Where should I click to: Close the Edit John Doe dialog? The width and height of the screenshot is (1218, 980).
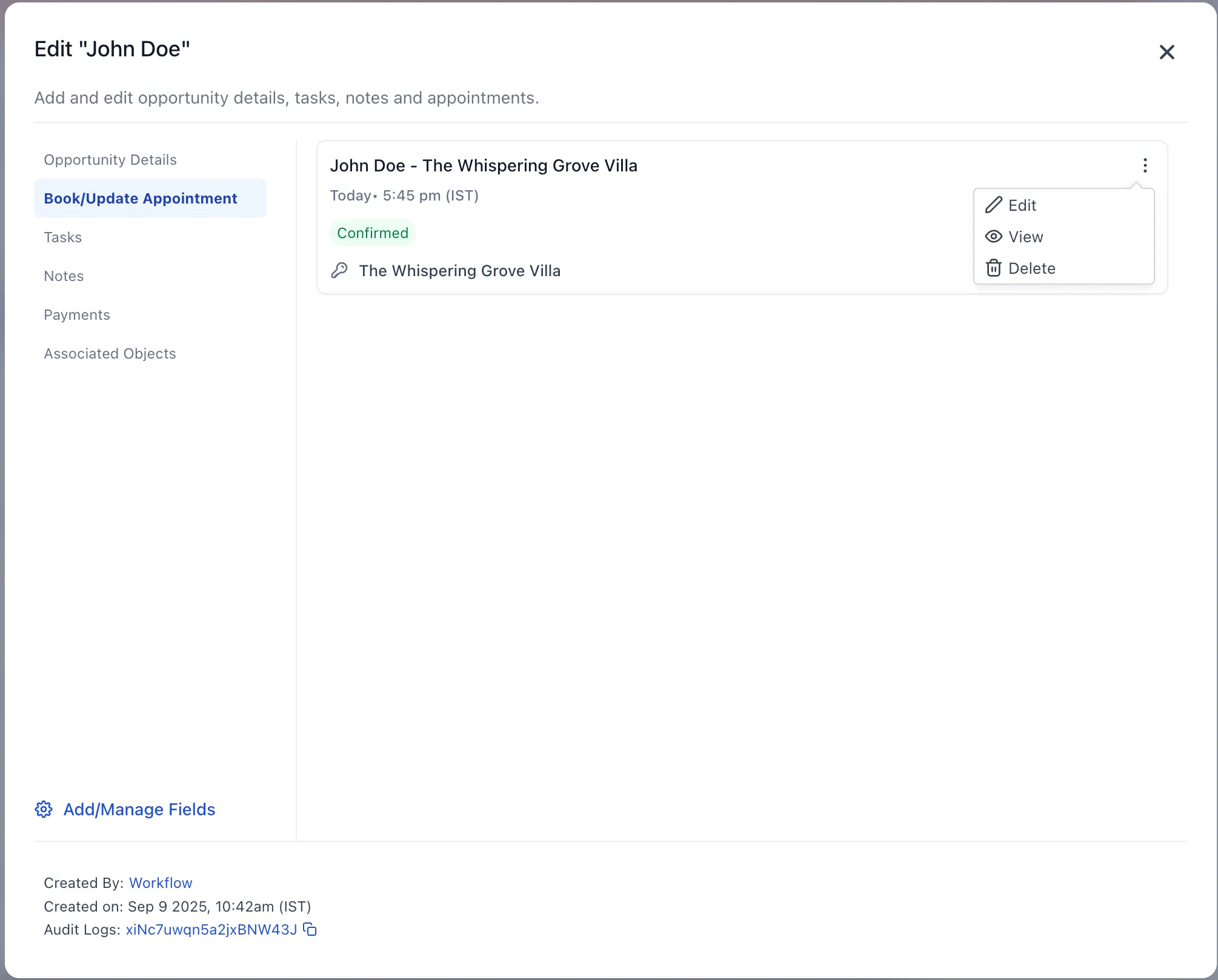tap(1166, 51)
